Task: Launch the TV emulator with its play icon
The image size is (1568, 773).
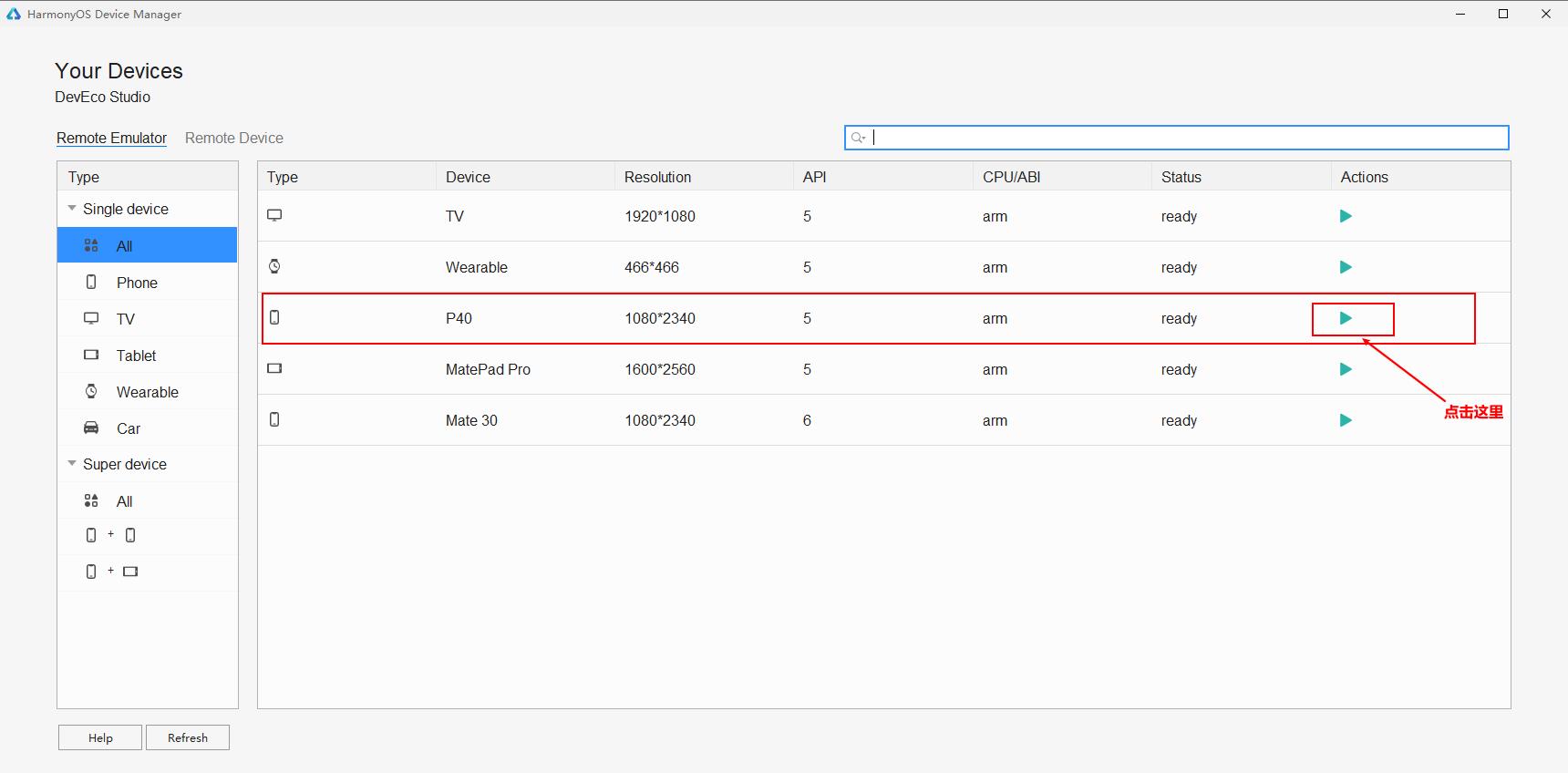Action: click(x=1346, y=216)
